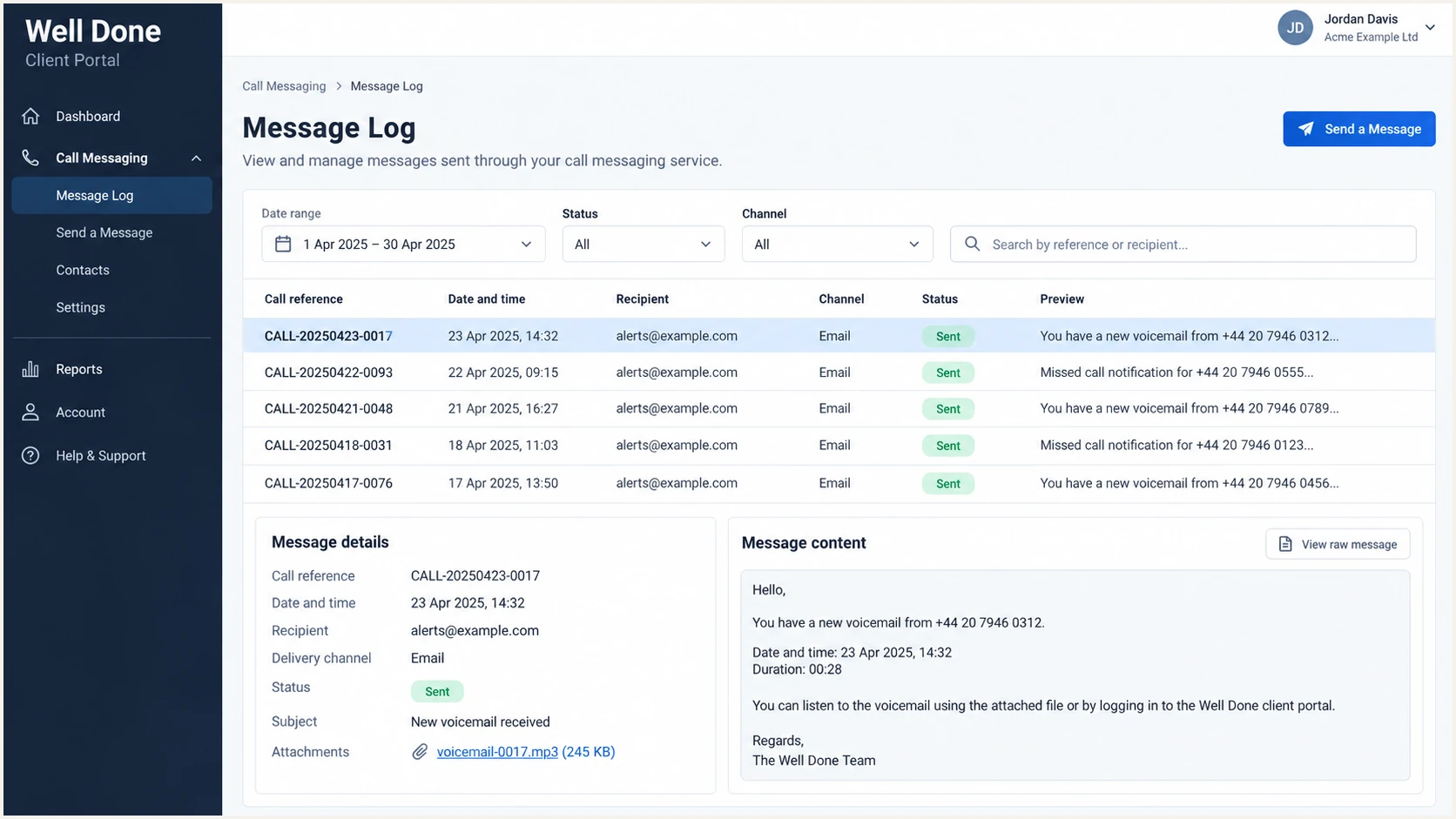This screenshot has width=1456, height=819.
Task: Click the search by reference input field
Action: pos(1183,244)
